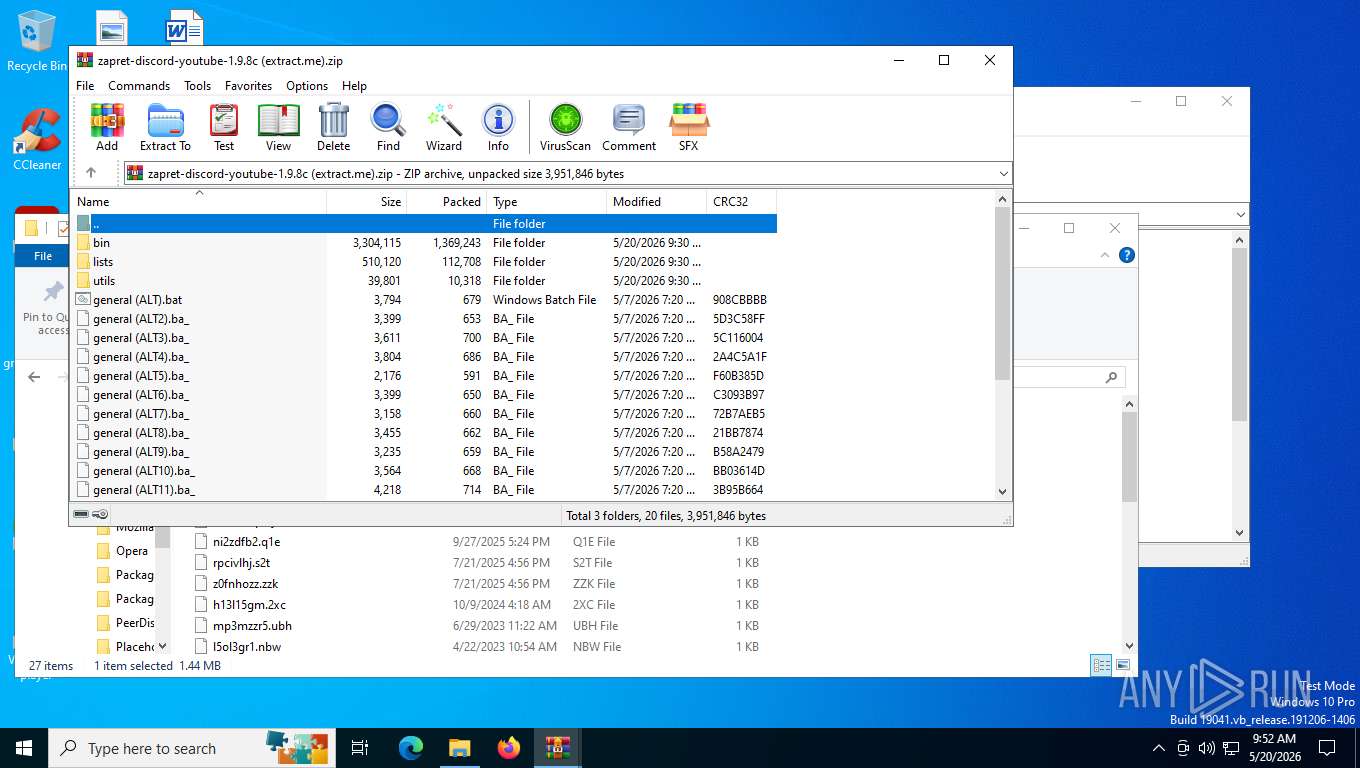The height and width of the screenshot is (768, 1360).
Task: Sort file list by Name column
Action: tap(198, 201)
